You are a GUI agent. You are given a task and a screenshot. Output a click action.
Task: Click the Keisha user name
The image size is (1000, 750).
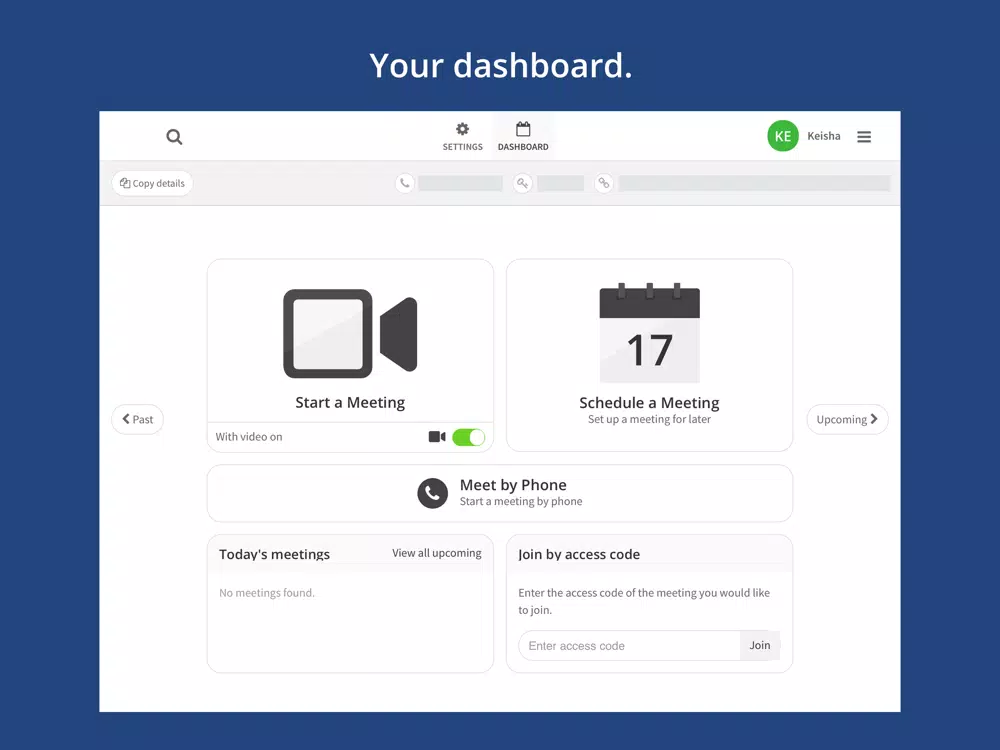click(823, 136)
